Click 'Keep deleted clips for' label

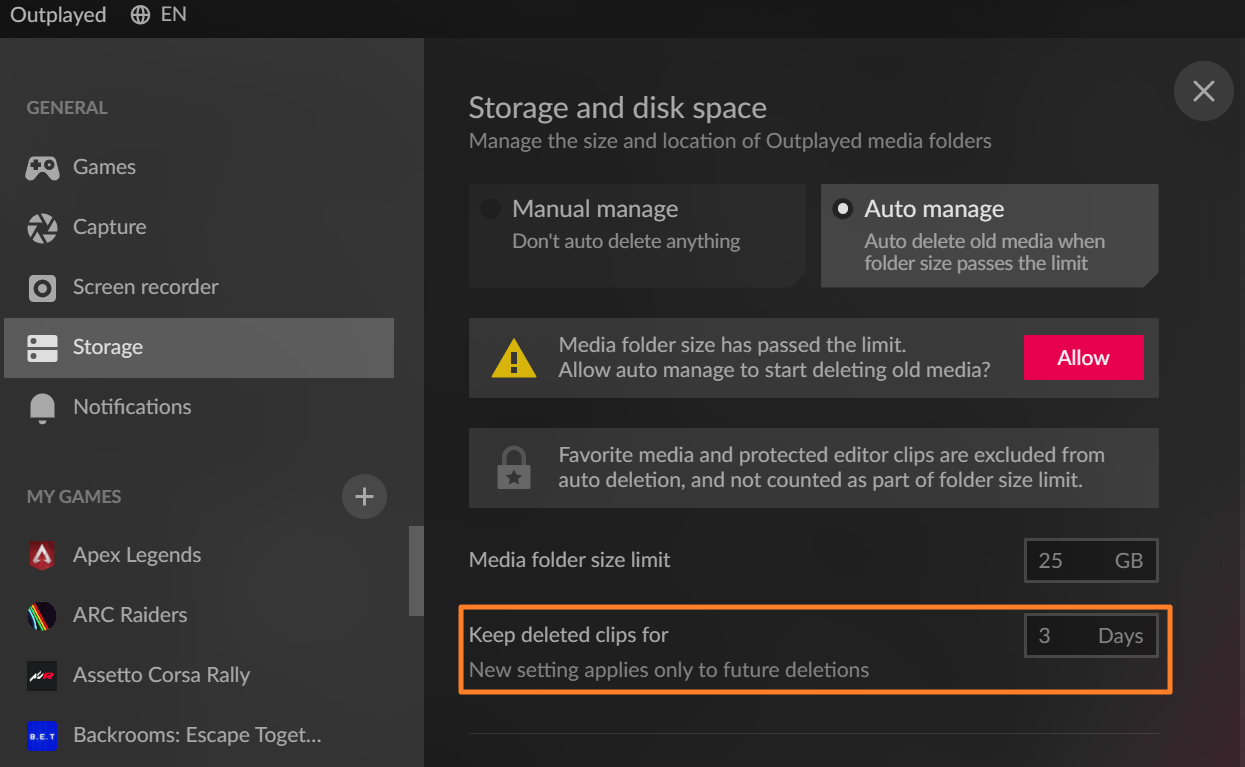569,635
